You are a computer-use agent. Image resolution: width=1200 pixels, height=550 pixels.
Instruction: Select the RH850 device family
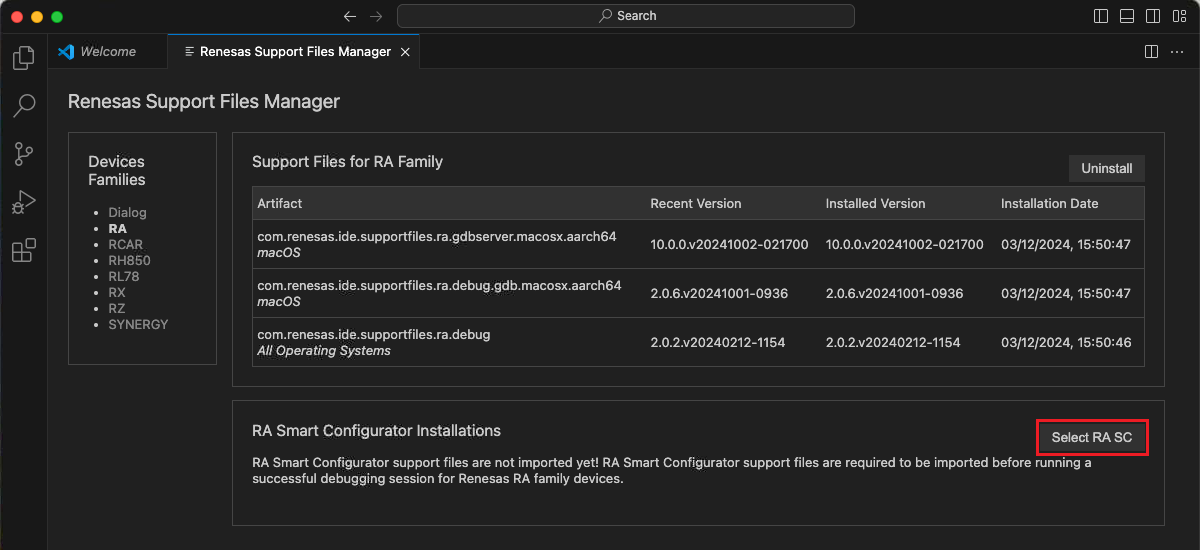pos(129,260)
